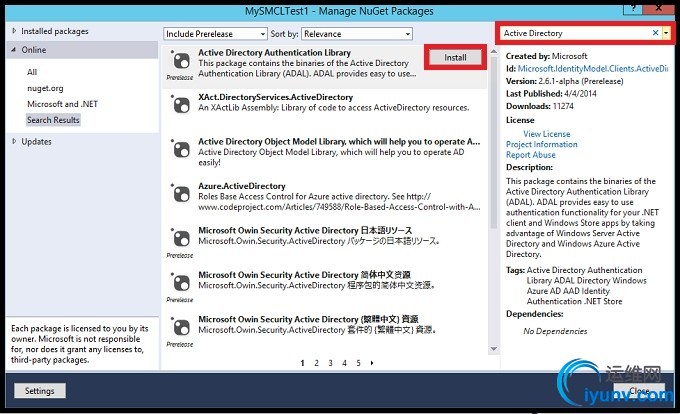Open the search box dropdown arrow
This screenshot has height=414, width=680.
click(x=666, y=33)
